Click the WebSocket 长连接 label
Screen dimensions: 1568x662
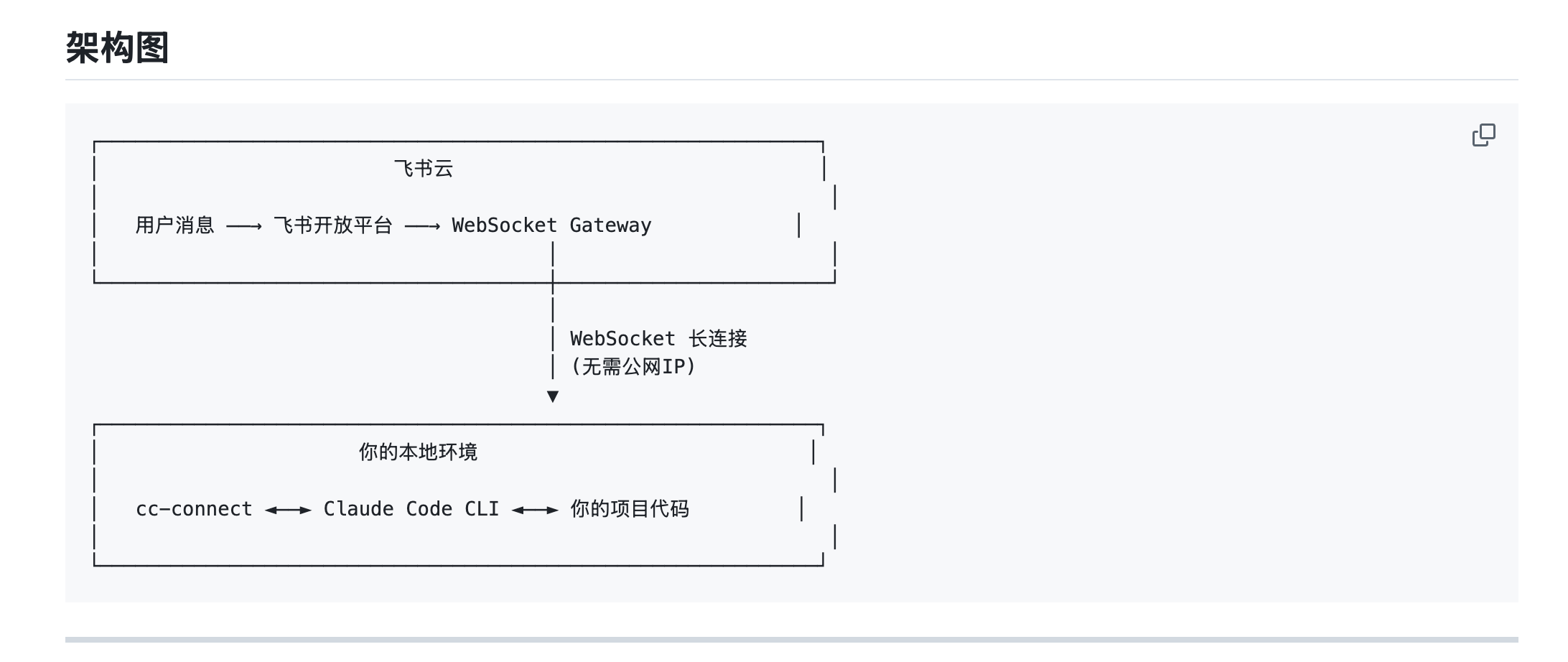tap(658, 339)
